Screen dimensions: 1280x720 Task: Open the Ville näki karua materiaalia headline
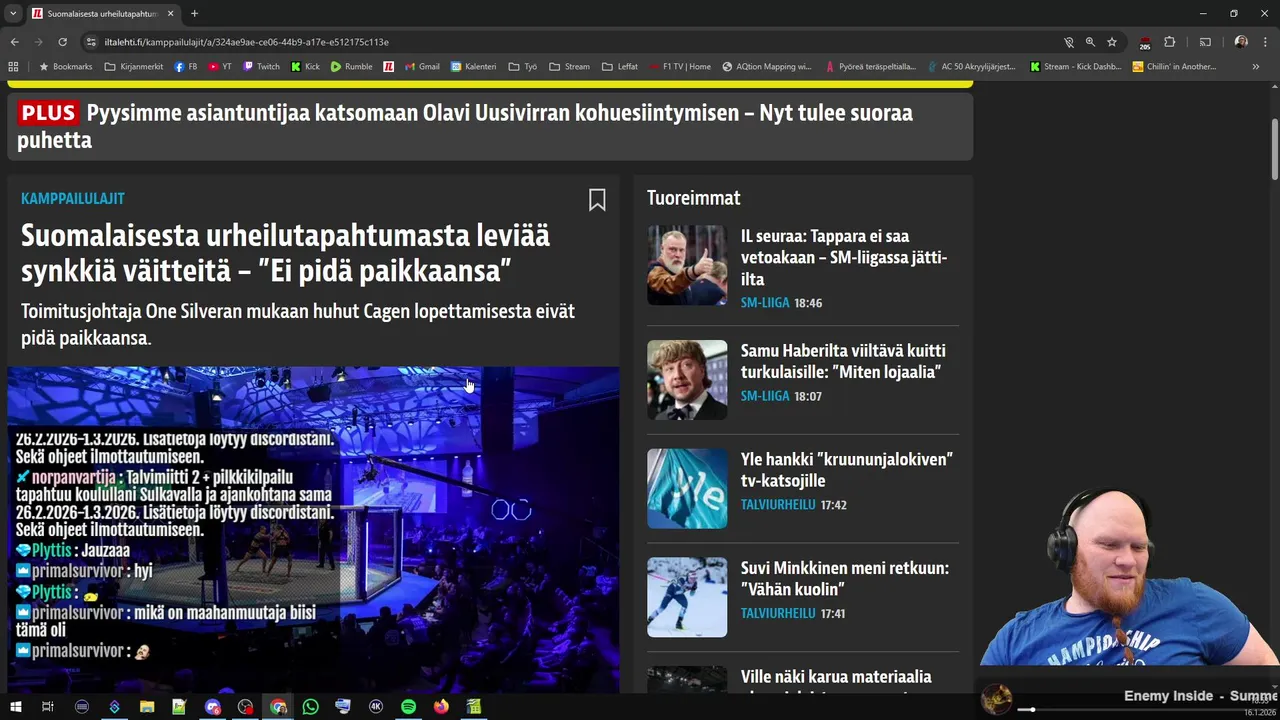(x=836, y=681)
